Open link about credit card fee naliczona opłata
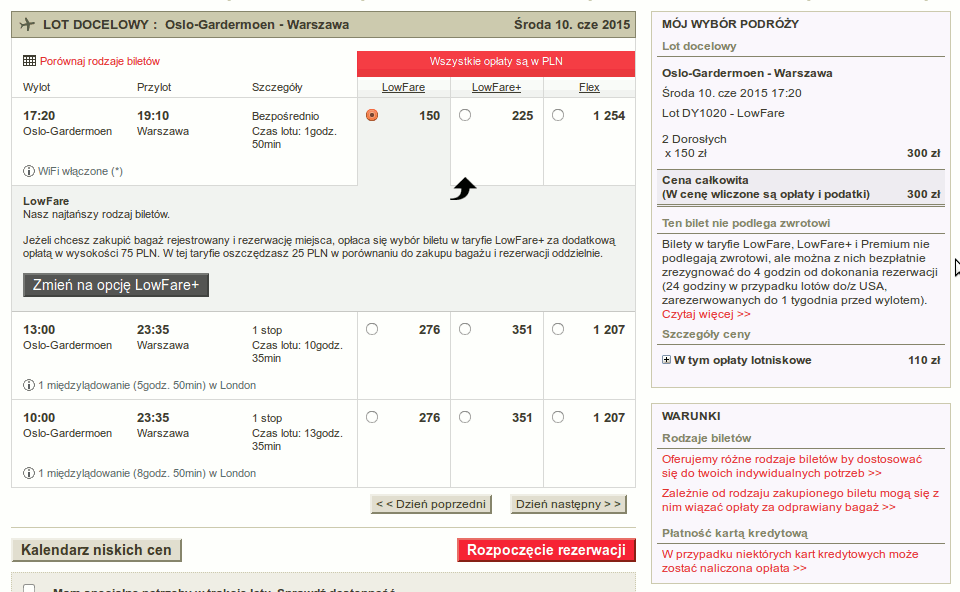 coord(790,561)
